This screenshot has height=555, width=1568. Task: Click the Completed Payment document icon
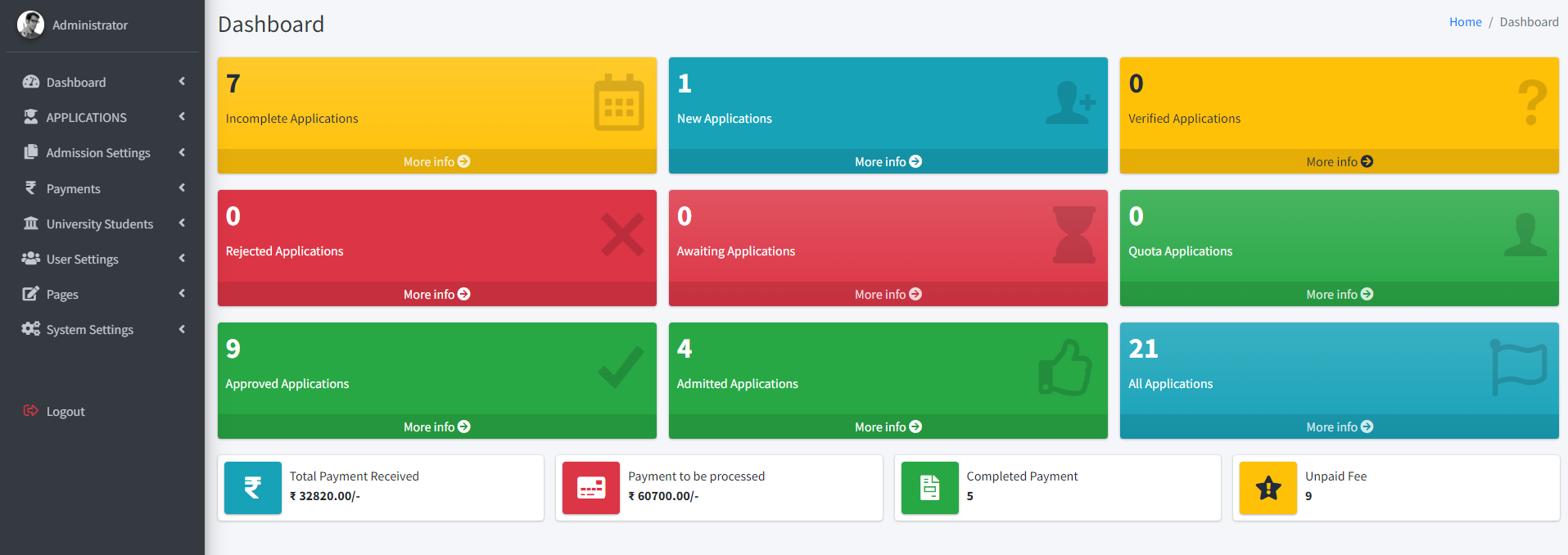(930, 488)
